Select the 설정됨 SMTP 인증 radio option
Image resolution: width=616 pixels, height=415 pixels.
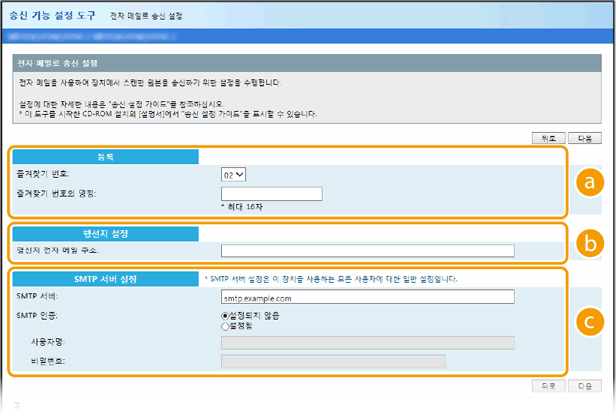click(225, 325)
